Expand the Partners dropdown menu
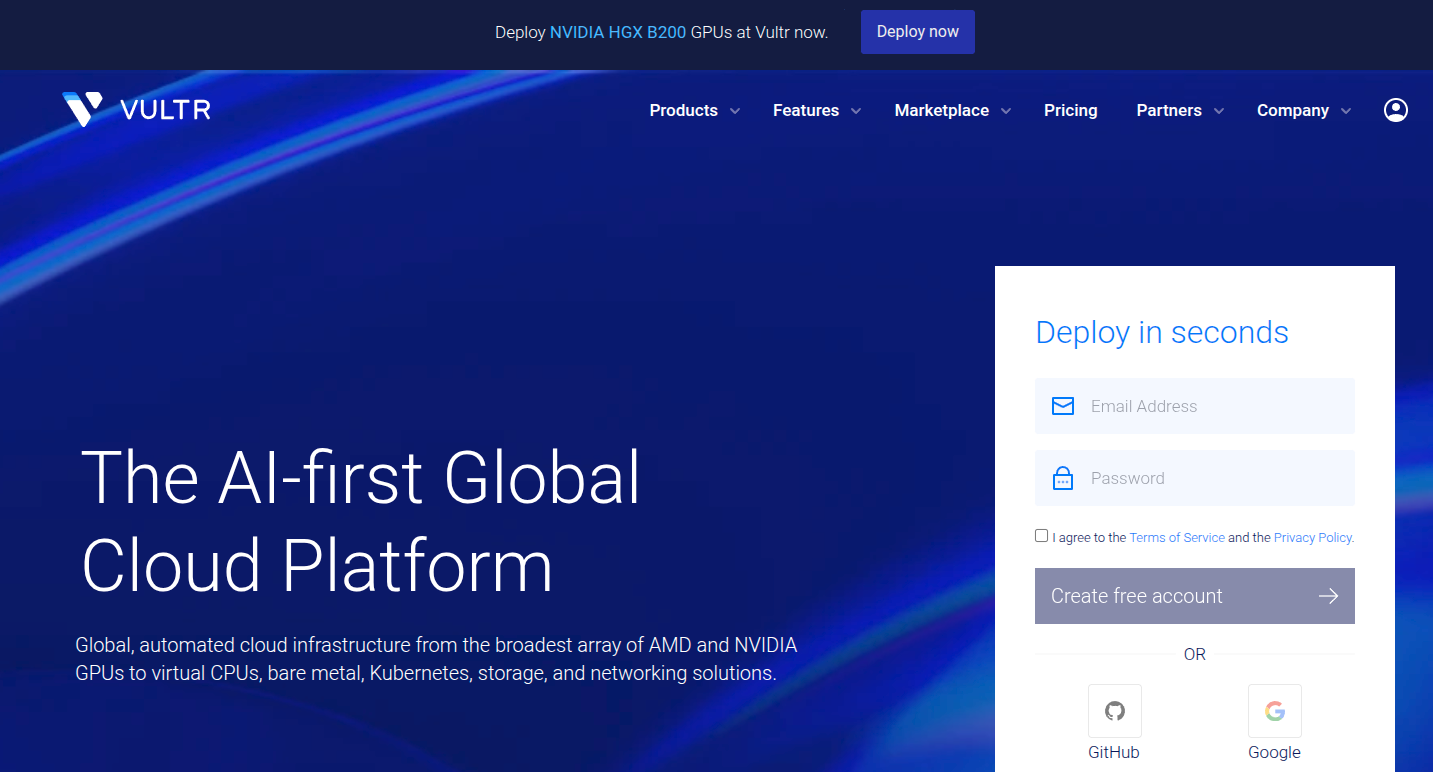The image size is (1433, 772). click(1179, 111)
